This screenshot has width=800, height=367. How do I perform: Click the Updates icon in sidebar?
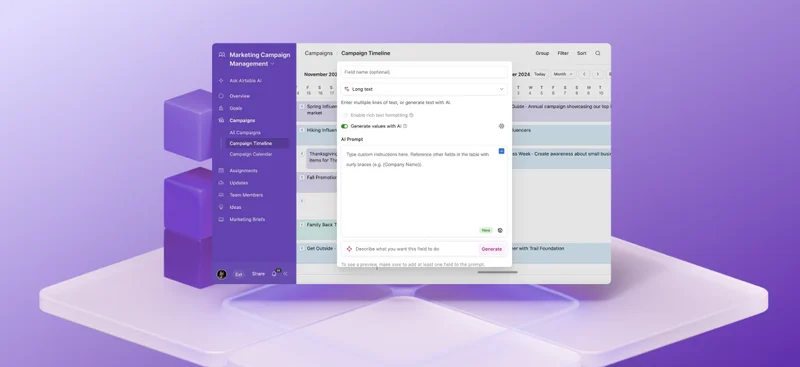click(x=221, y=183)
